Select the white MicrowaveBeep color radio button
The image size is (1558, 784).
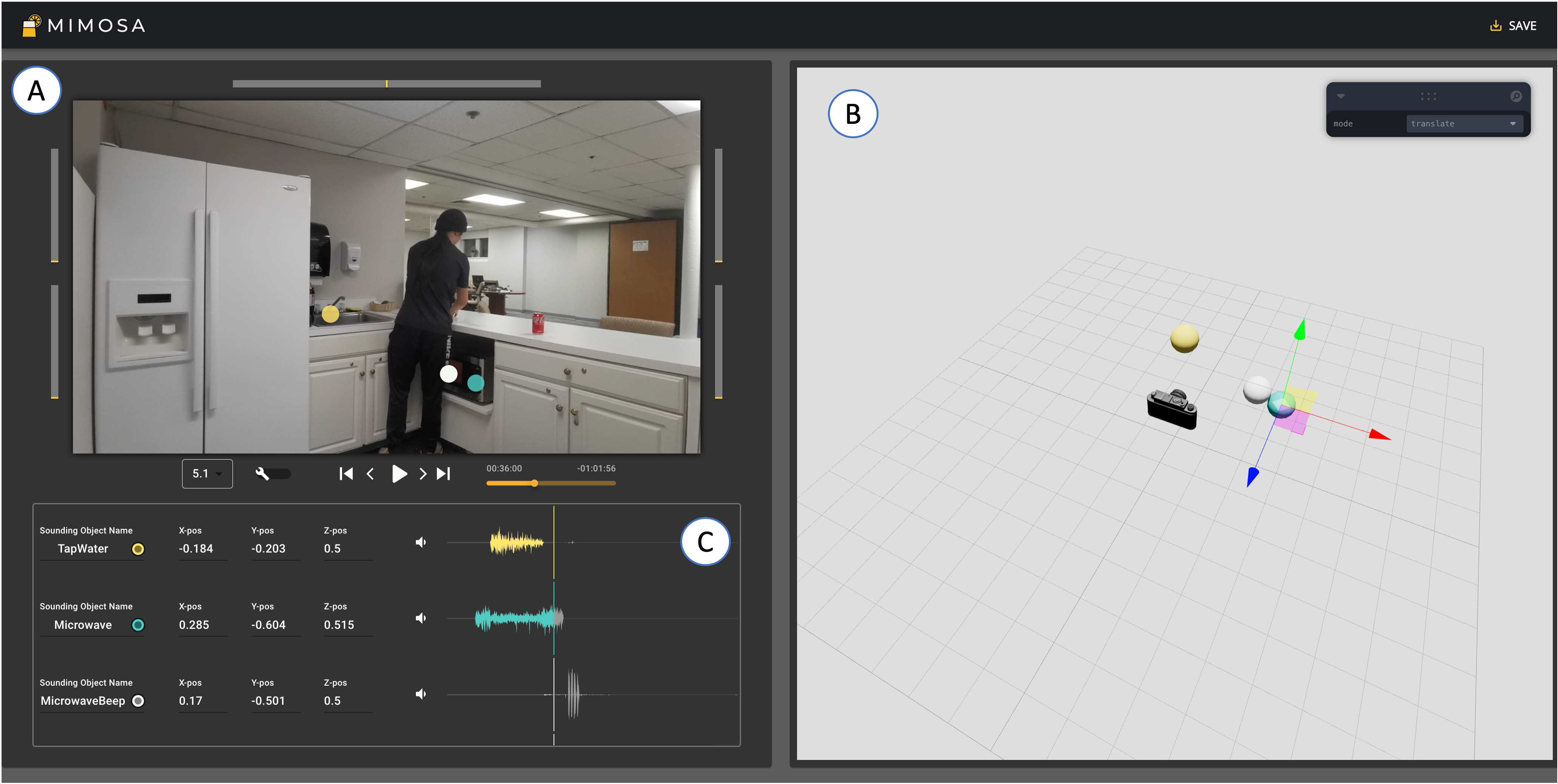[x=138, y=701]
